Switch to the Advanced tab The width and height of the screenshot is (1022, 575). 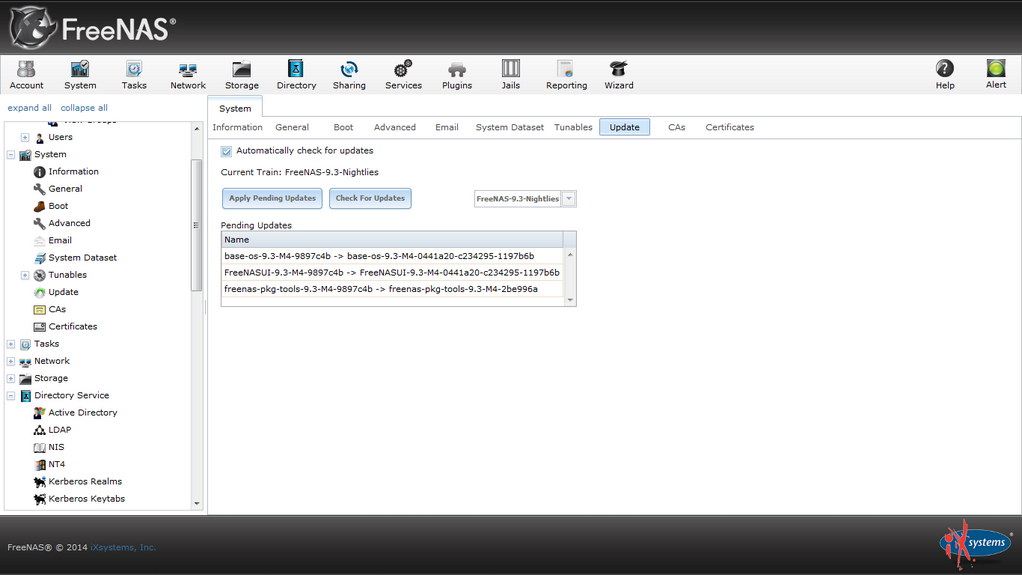pos(394,127)
